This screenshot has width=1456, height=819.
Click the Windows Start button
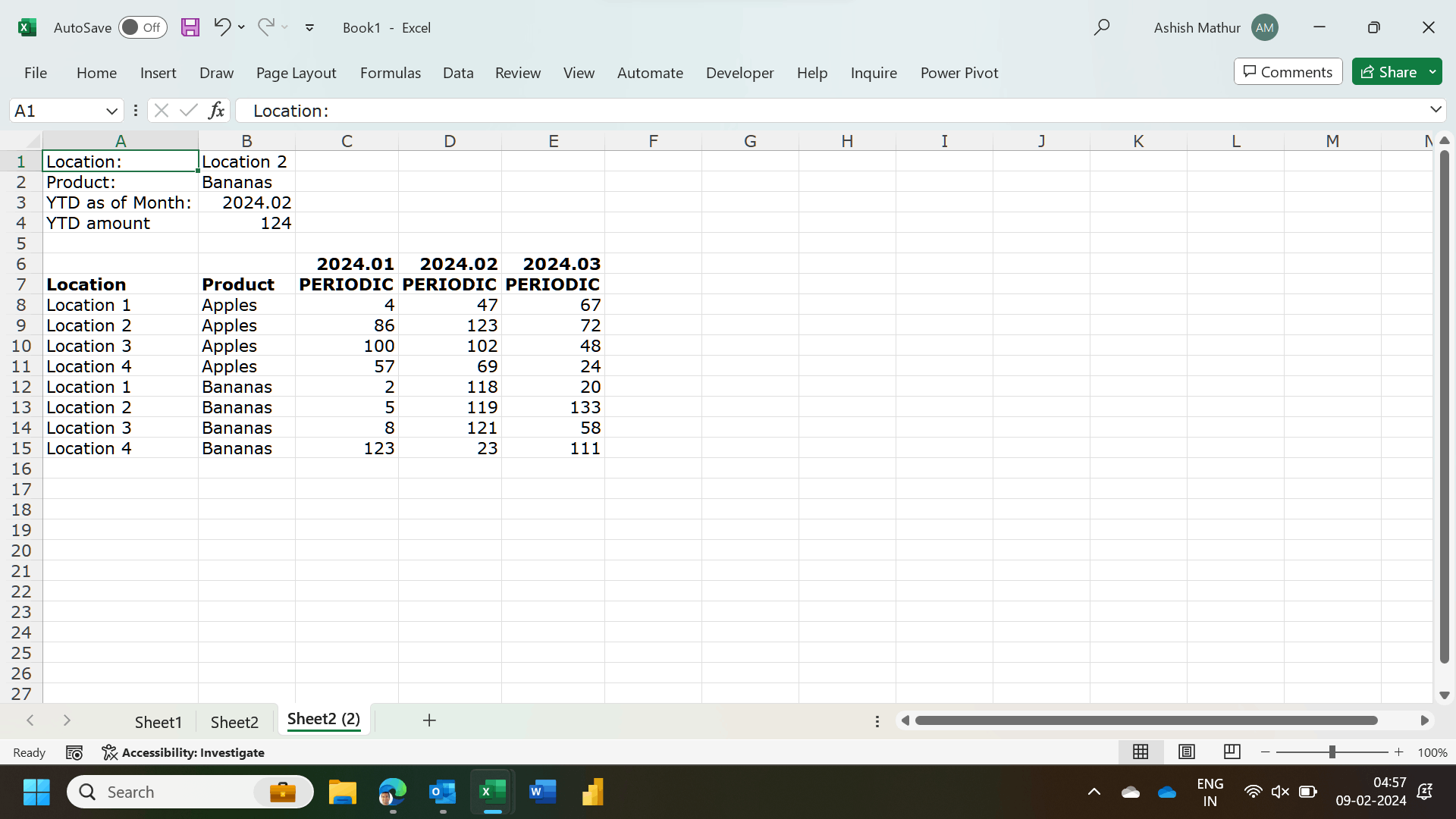pyautogui.click(x=36, y=792)
